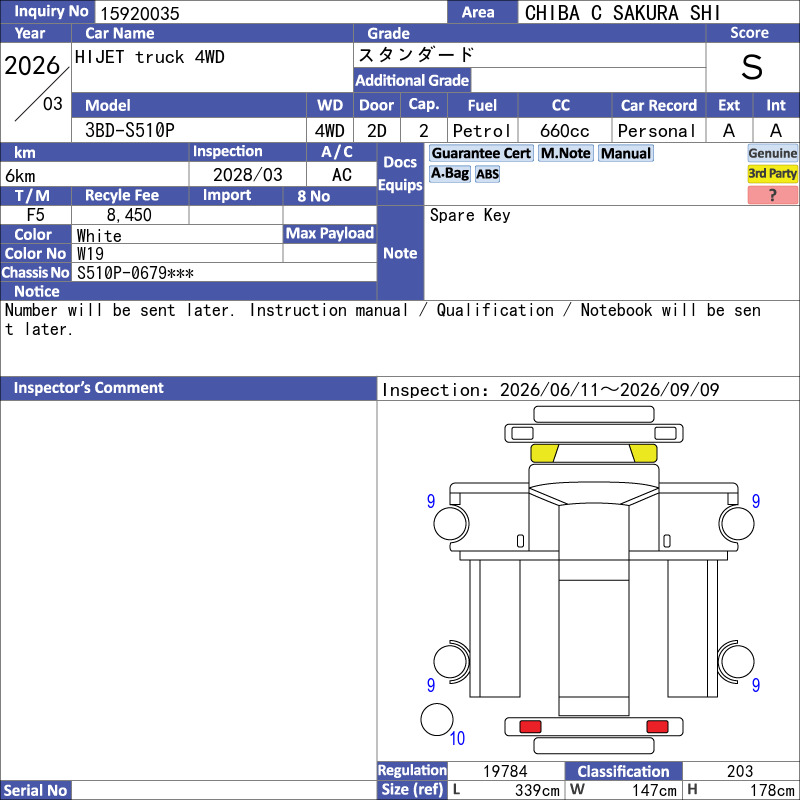Click the inspection period 2026/06/11～2026/09/09
This screenshot has height=800, width=800.
point(610,390)
